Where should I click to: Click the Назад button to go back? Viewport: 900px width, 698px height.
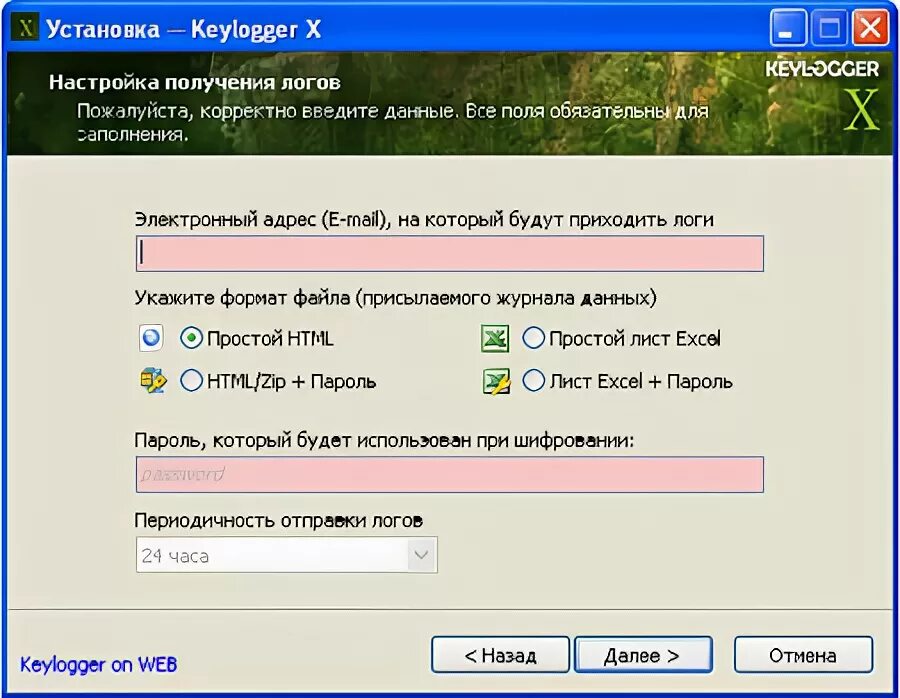pos(500,655)
